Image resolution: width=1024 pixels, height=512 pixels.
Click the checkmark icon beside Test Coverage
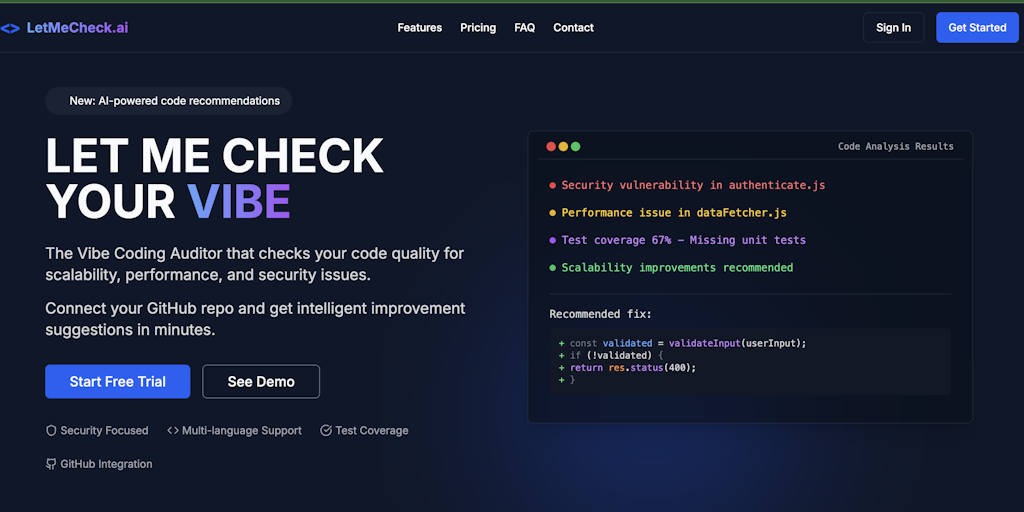coord(326,430)
